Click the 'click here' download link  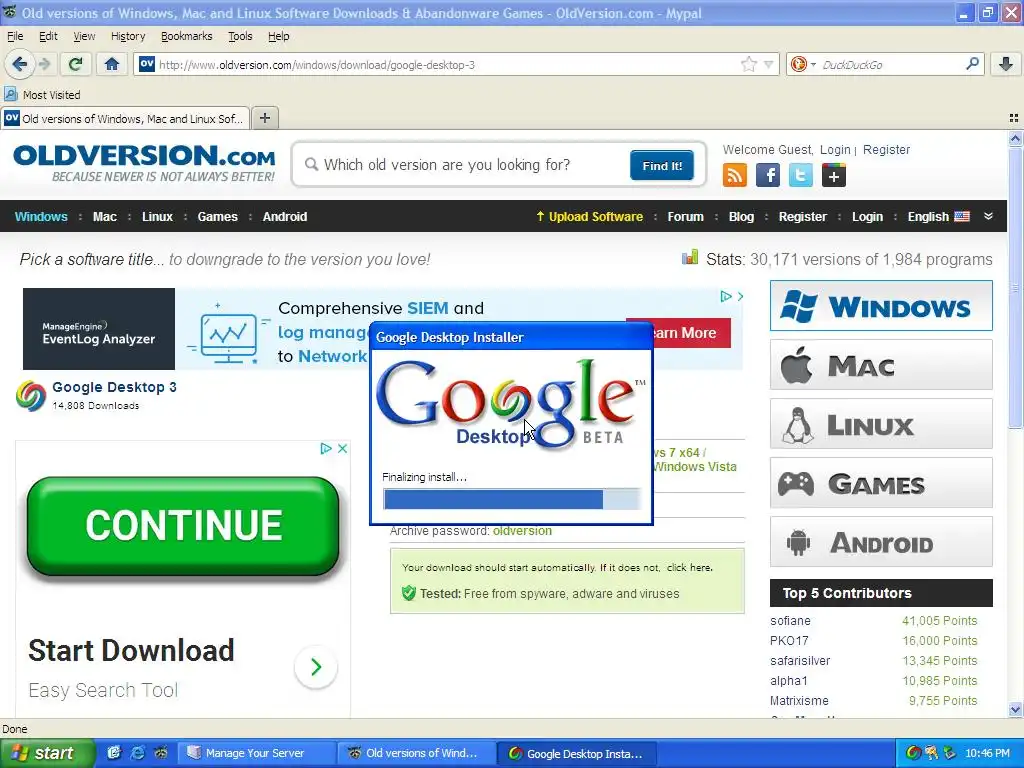[688, 568]
